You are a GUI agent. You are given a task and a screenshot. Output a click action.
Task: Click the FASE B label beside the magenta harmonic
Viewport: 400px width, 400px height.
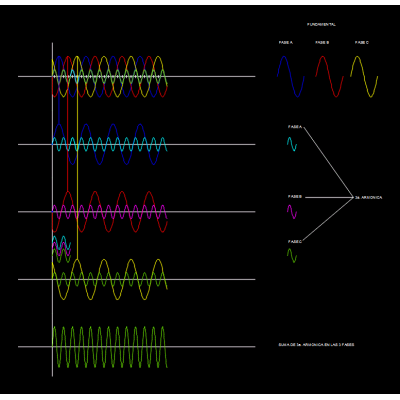coord(295,197)
